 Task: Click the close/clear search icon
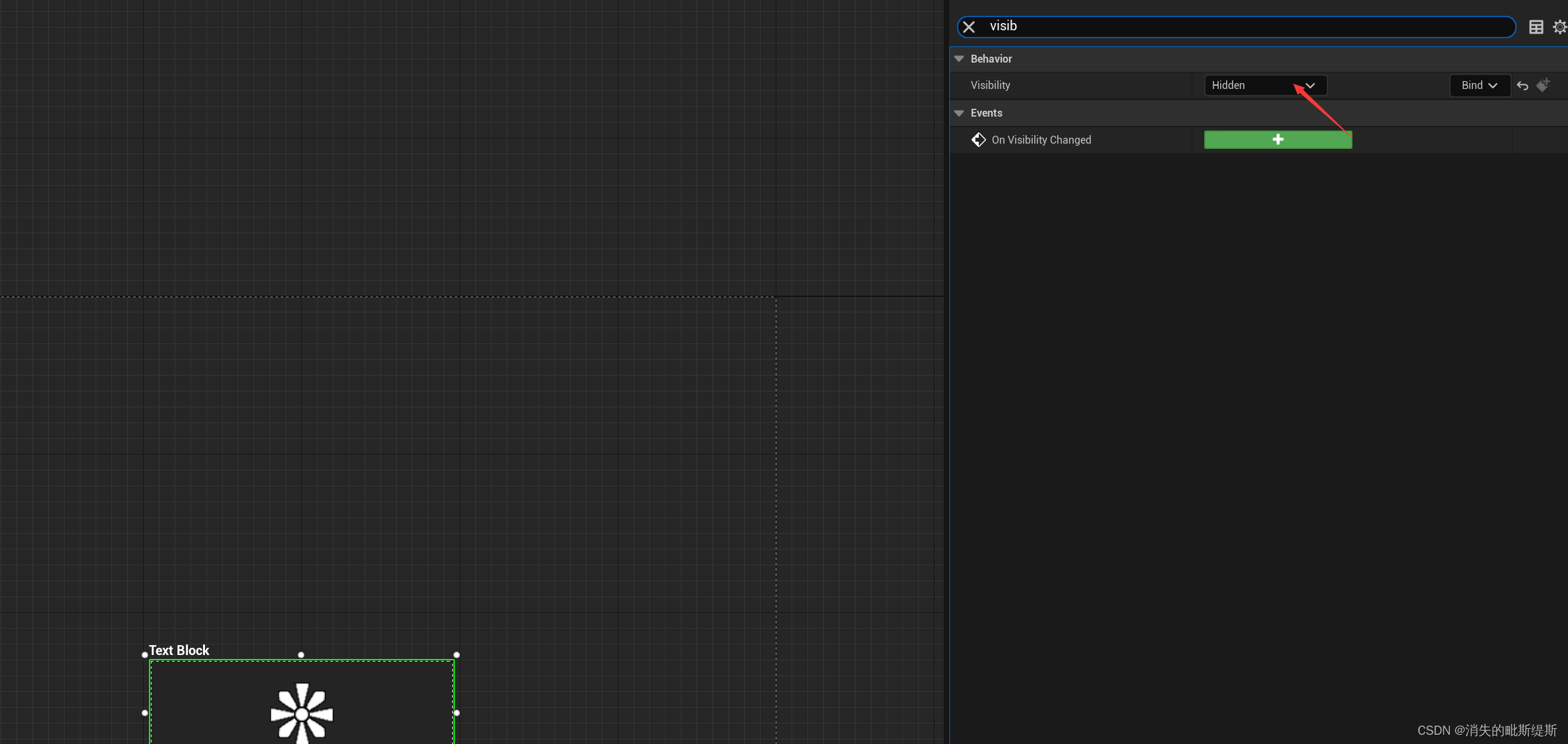(969, 26)
